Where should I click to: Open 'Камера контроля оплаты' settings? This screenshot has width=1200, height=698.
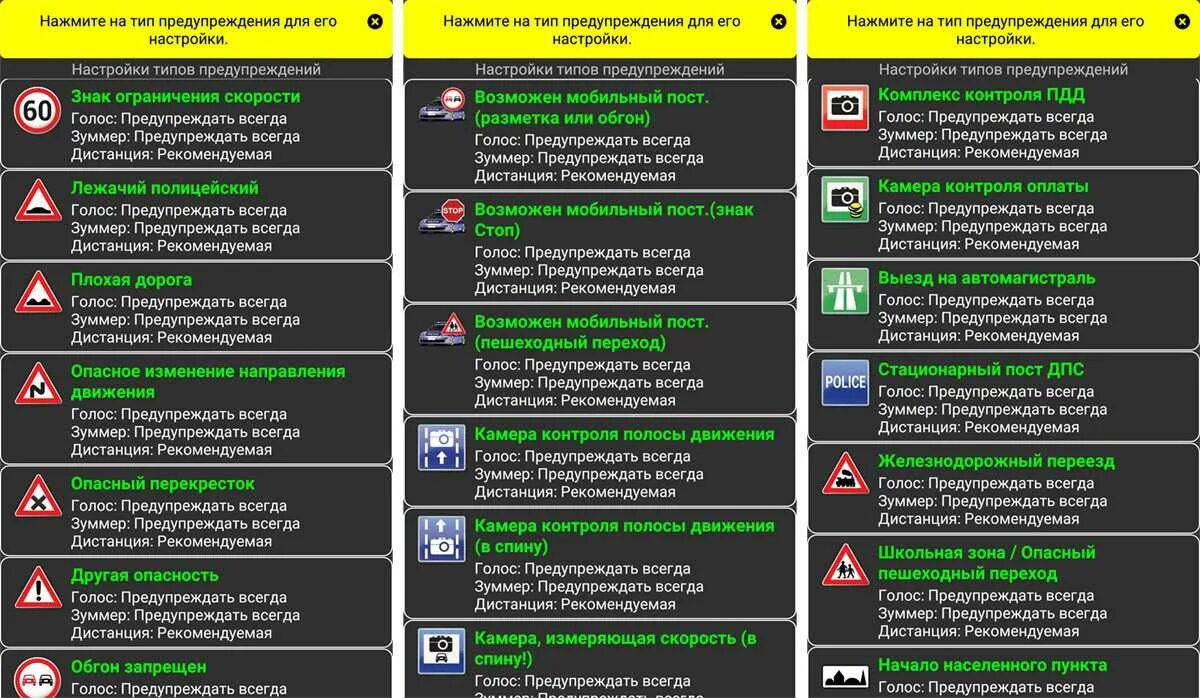[x=1004, y=214]
